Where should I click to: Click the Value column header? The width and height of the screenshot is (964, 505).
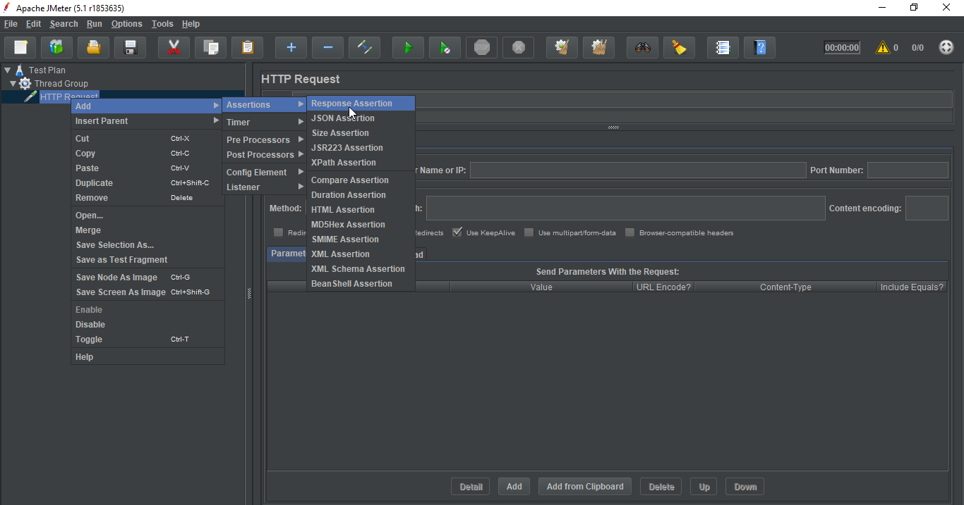pos(541,287)
